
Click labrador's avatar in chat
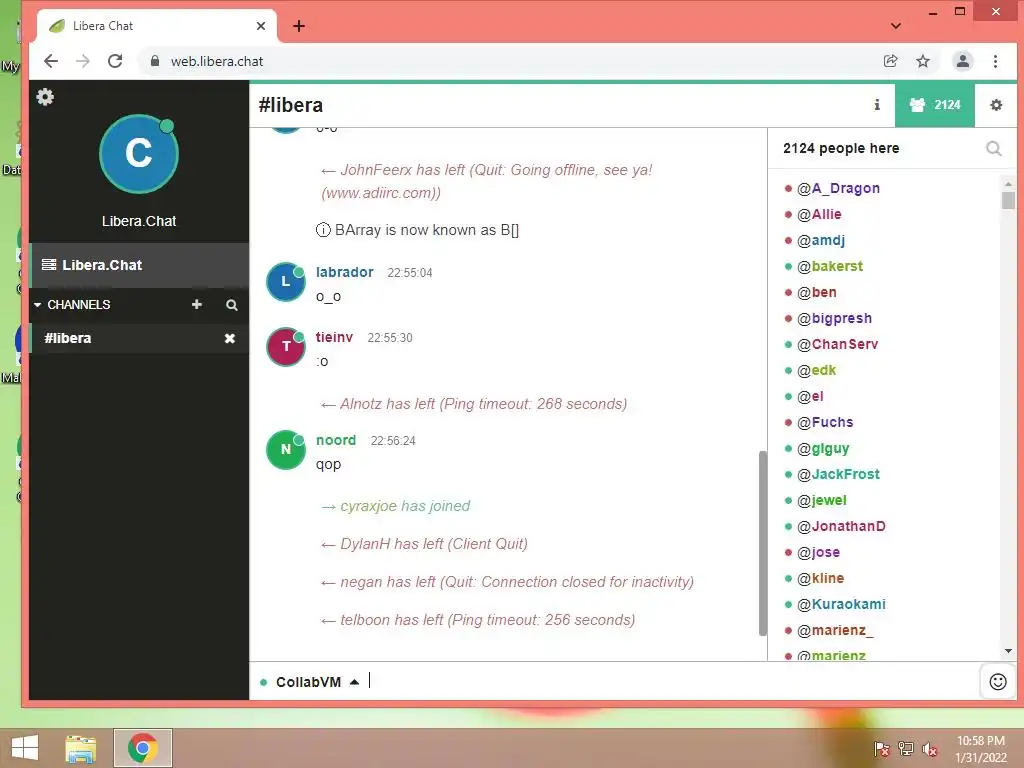[x=285, y=281]
